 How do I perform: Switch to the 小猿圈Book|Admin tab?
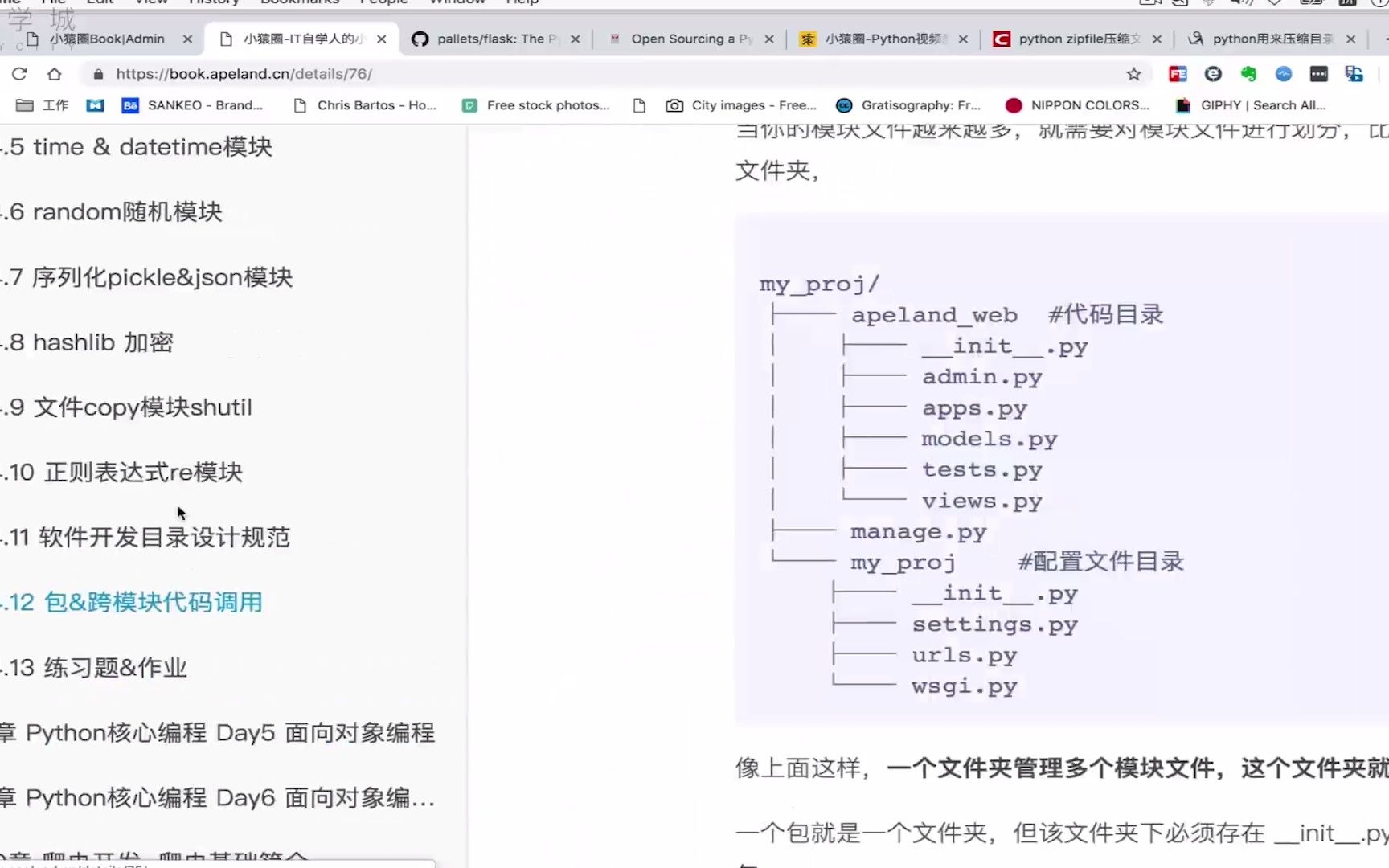pyautogui.click(x=106, y=39)
